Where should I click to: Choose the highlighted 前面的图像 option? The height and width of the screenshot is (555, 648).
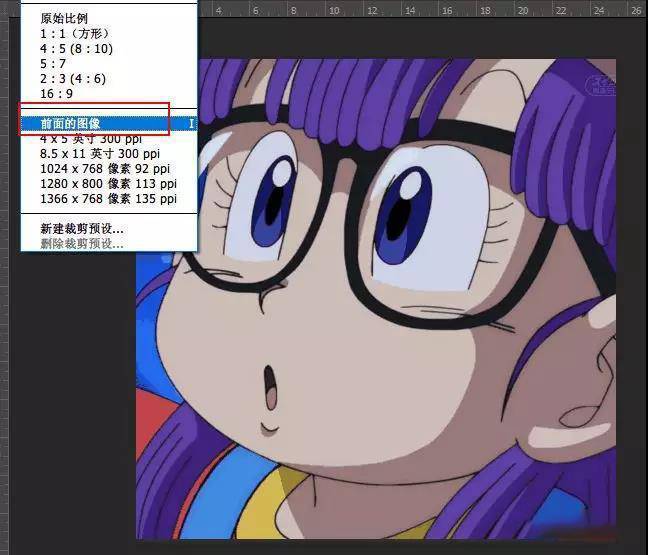[109, 124]
